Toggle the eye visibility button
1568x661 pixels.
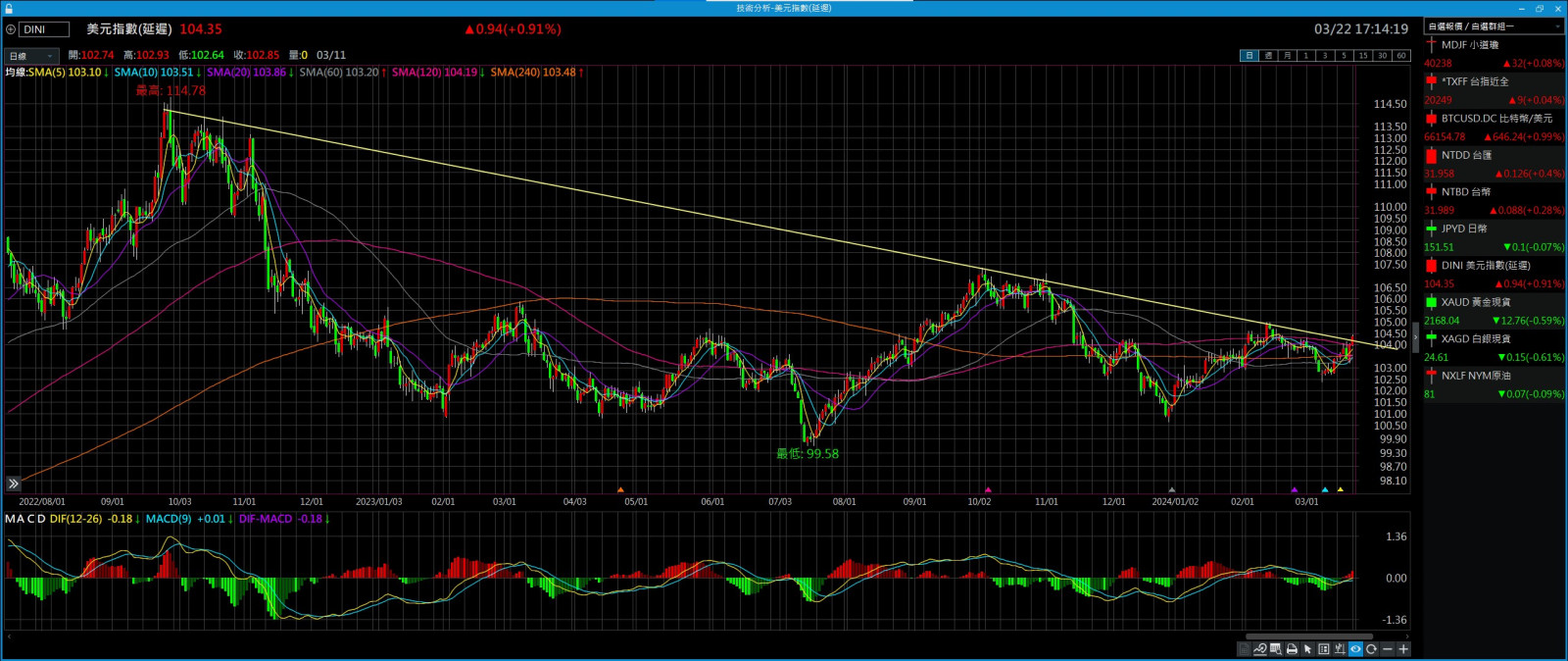point(1355,649)
